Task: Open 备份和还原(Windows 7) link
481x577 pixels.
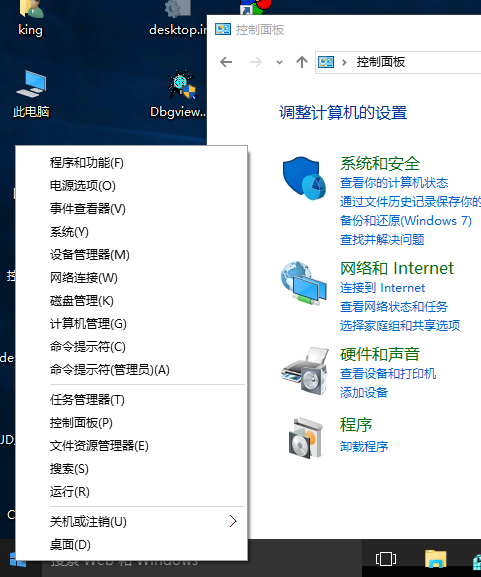Action: (406, 221)
